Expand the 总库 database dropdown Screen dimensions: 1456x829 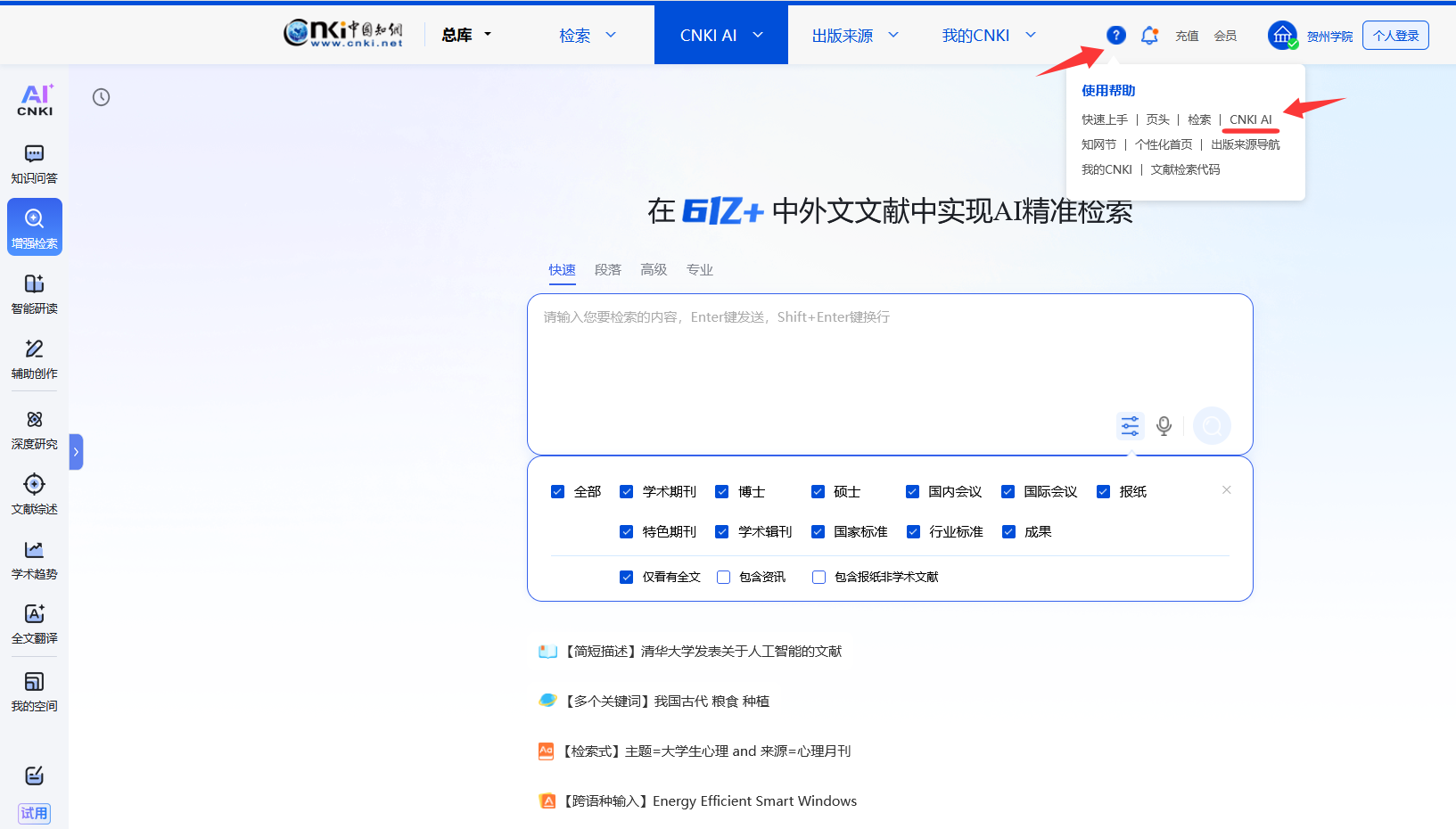point(466,35)
